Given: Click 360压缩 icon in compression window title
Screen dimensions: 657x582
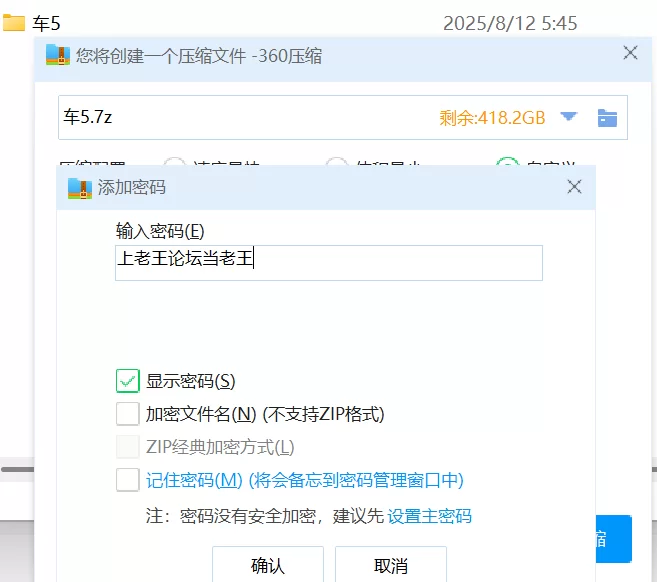Looking at the screenshot, I should click(58, 55).
